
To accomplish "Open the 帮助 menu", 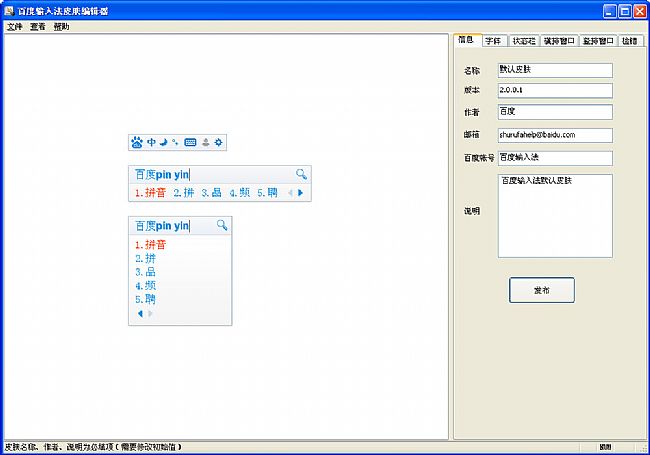I will [x=61, y=27].
